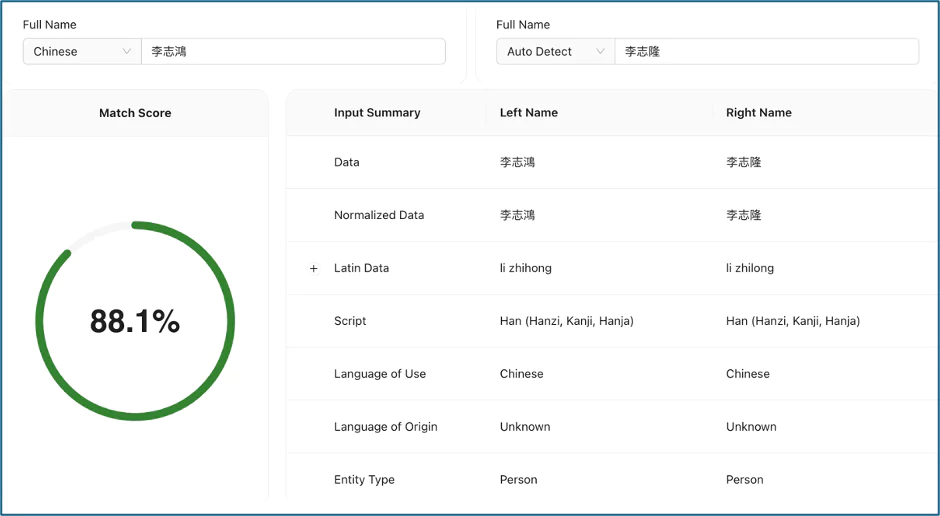Click the 'li zhihong' left Latin value
The image size is (940, 516).
(525, 268)
